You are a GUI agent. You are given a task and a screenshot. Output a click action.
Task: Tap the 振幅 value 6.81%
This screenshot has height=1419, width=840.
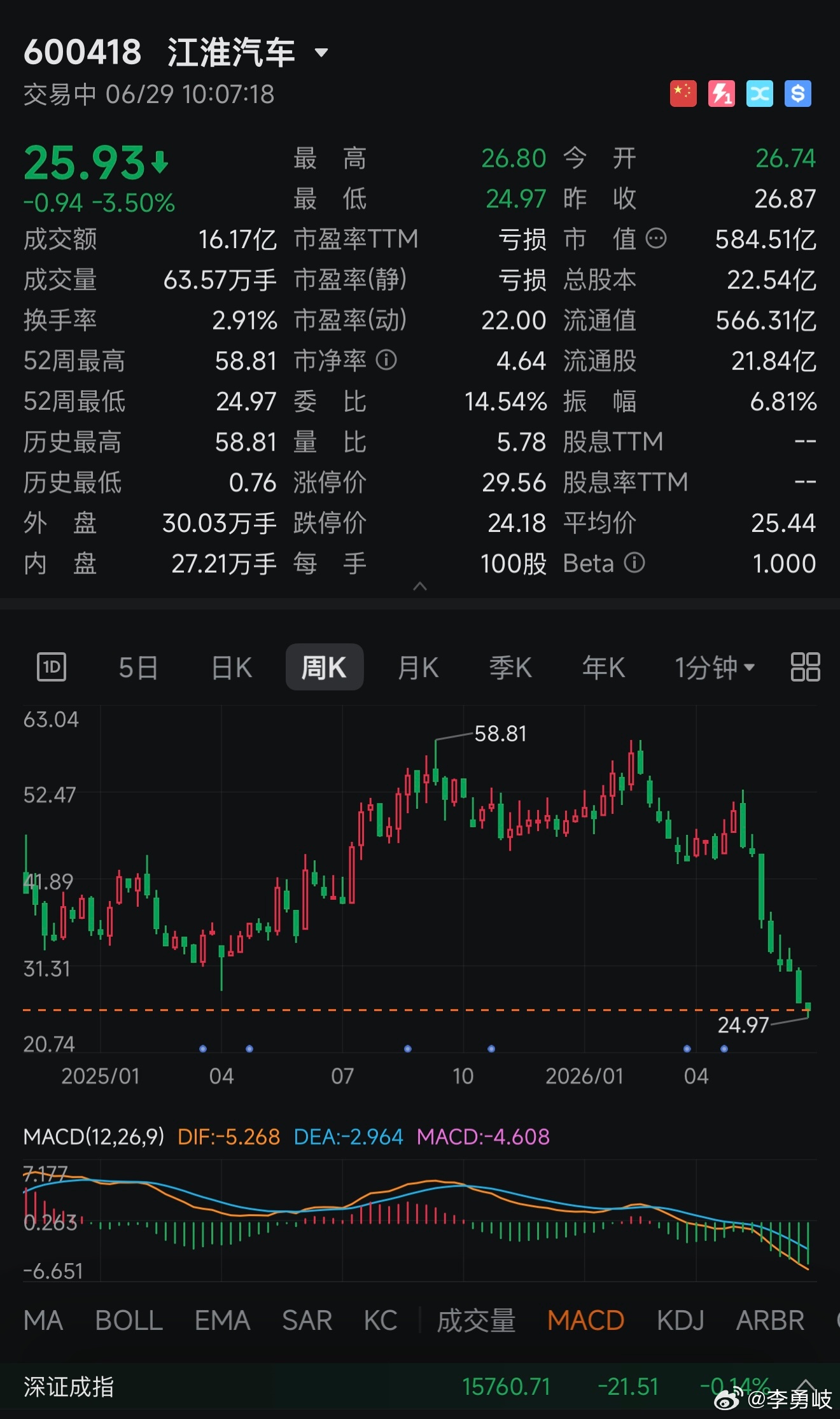[x=783, y=402]
